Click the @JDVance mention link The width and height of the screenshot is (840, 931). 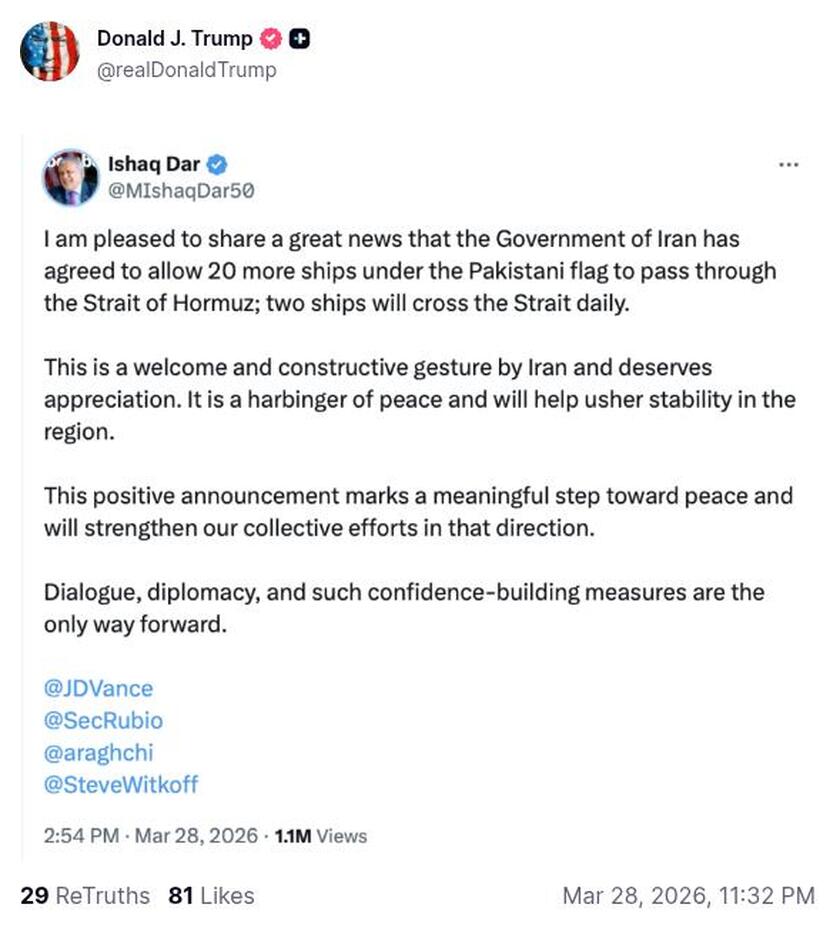pos(97,688)
